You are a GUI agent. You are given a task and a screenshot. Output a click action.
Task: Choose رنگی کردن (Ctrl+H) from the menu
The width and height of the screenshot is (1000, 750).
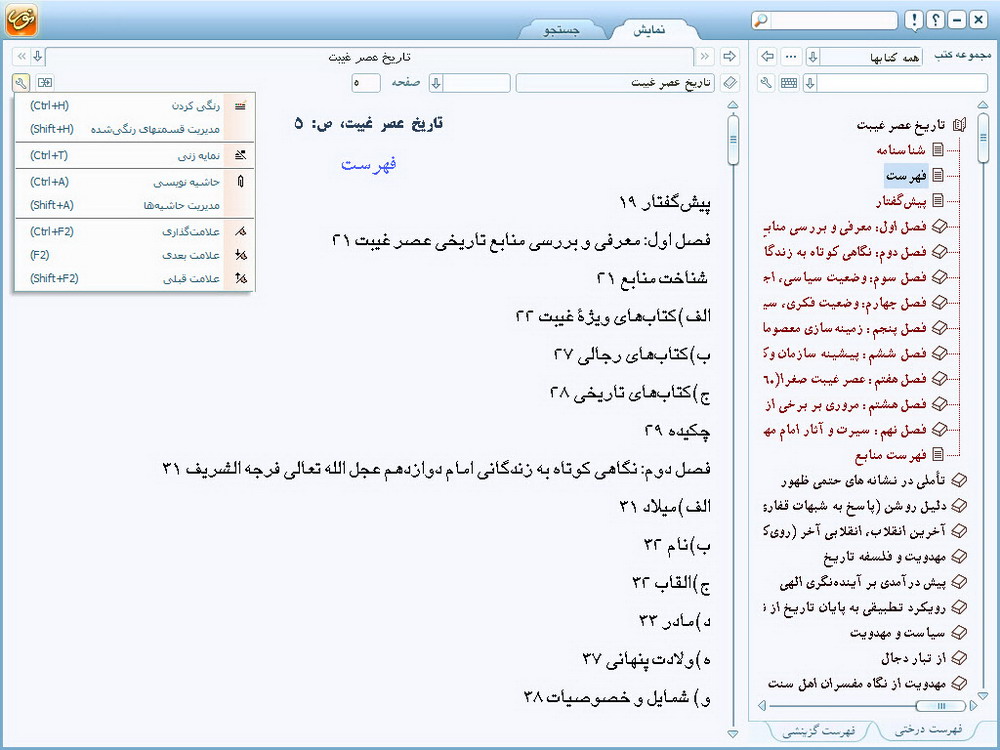[134, 106]
